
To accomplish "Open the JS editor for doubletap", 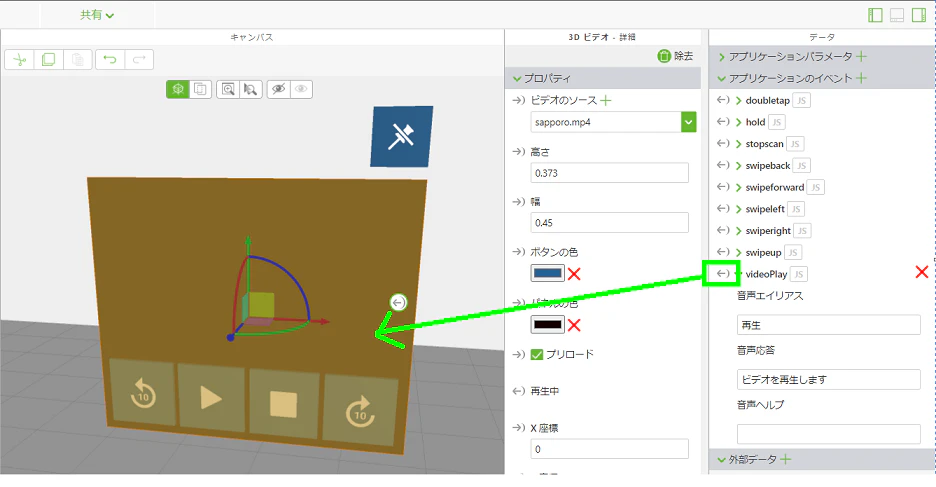I will pos(801,100).
